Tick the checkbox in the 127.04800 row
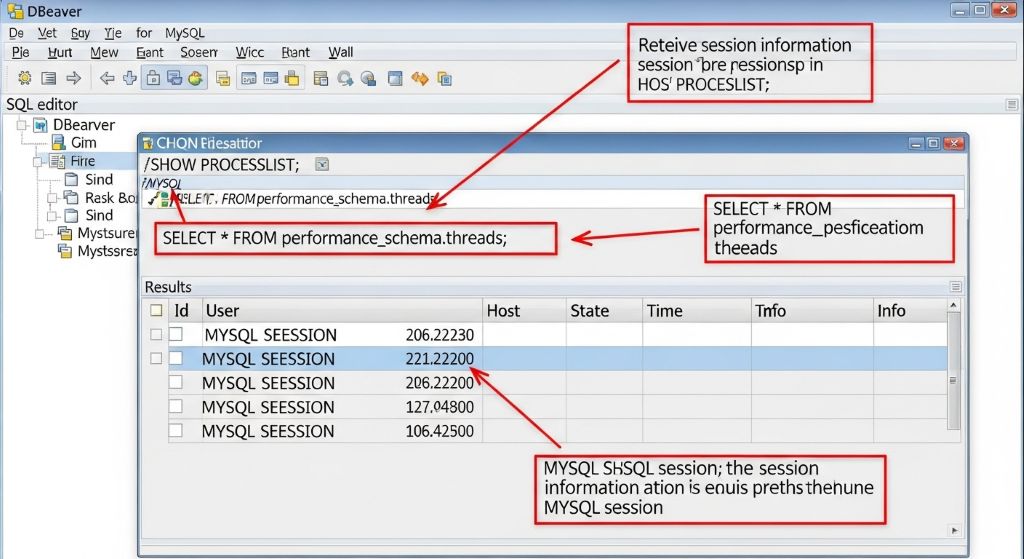 point(176,406)
